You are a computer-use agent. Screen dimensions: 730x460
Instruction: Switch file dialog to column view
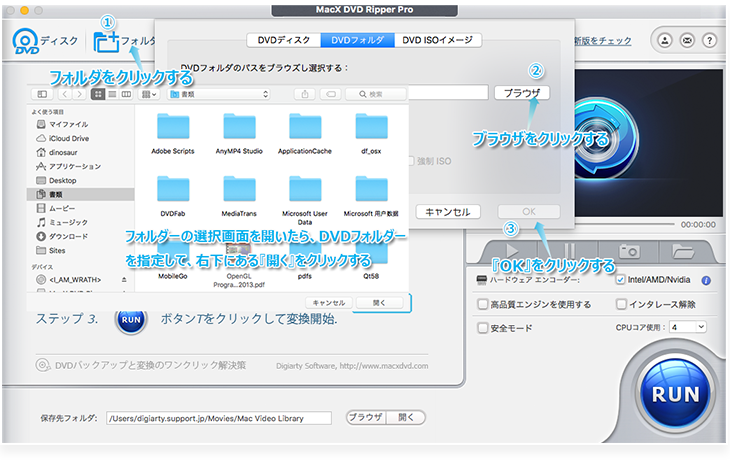126,94
